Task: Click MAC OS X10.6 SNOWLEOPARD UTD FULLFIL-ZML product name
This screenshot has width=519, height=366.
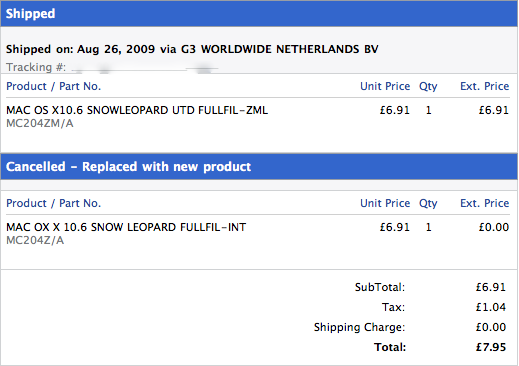Action: pyautogui.click(x=137, y=110)
